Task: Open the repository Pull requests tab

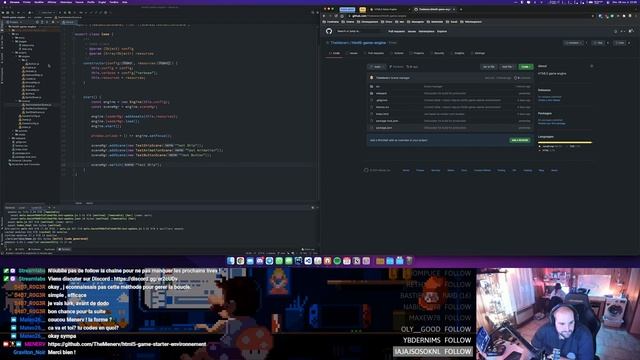Action: point(374,53)
